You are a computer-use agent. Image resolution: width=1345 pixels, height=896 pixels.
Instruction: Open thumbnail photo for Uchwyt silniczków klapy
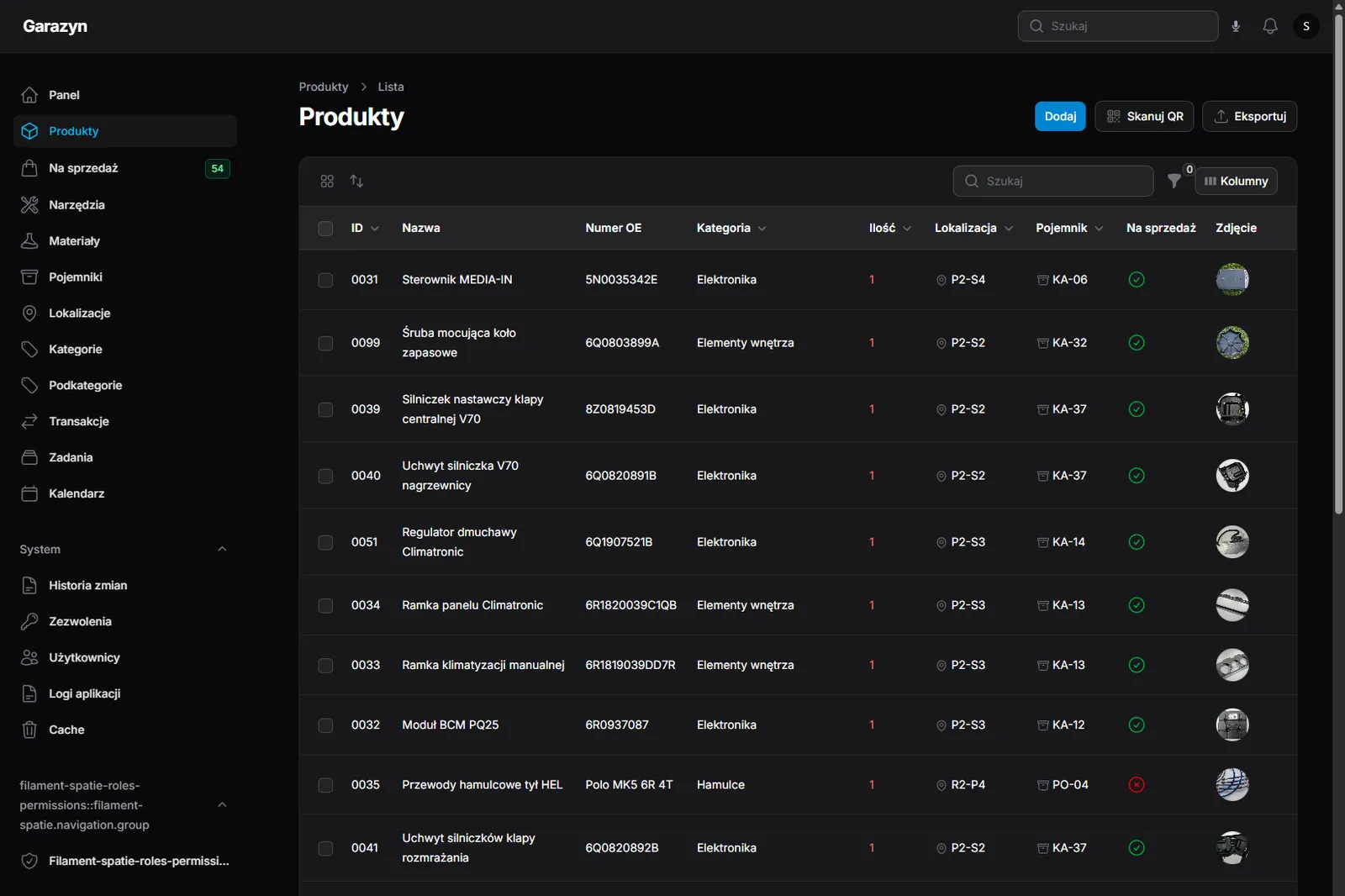pyautogui.click(x=1232, y=848)
